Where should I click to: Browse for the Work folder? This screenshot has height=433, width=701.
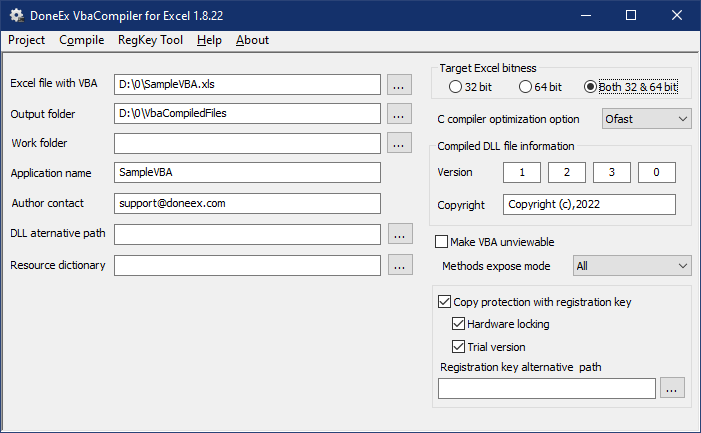(399, 143)
